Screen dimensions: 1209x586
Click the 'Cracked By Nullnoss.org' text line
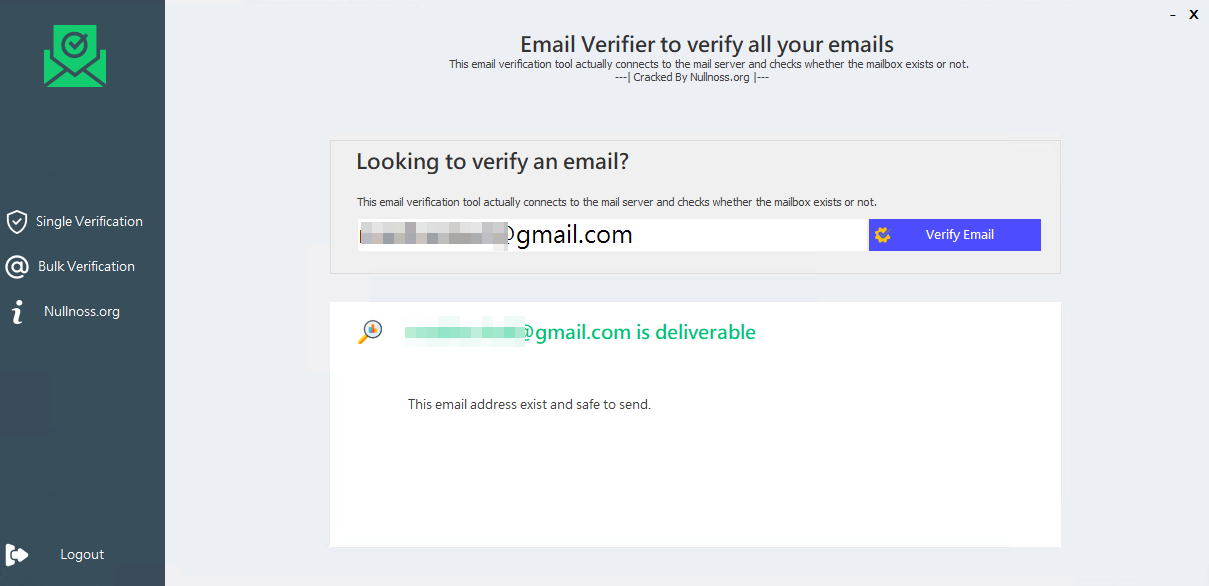(693, 77)
